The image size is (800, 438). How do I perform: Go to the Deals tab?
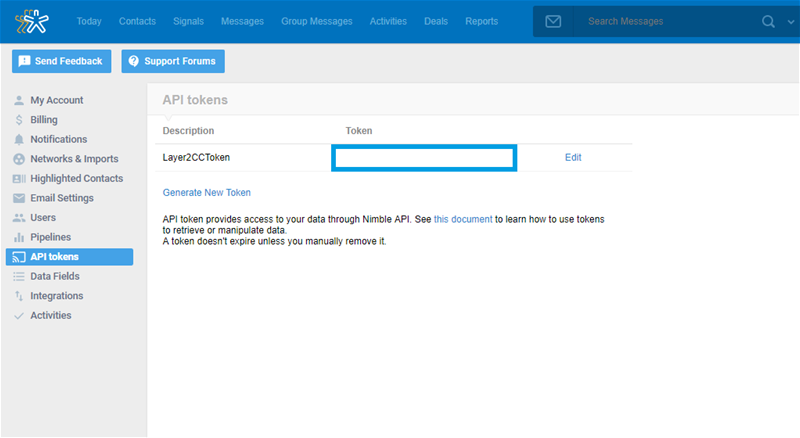tap(436, 21)
